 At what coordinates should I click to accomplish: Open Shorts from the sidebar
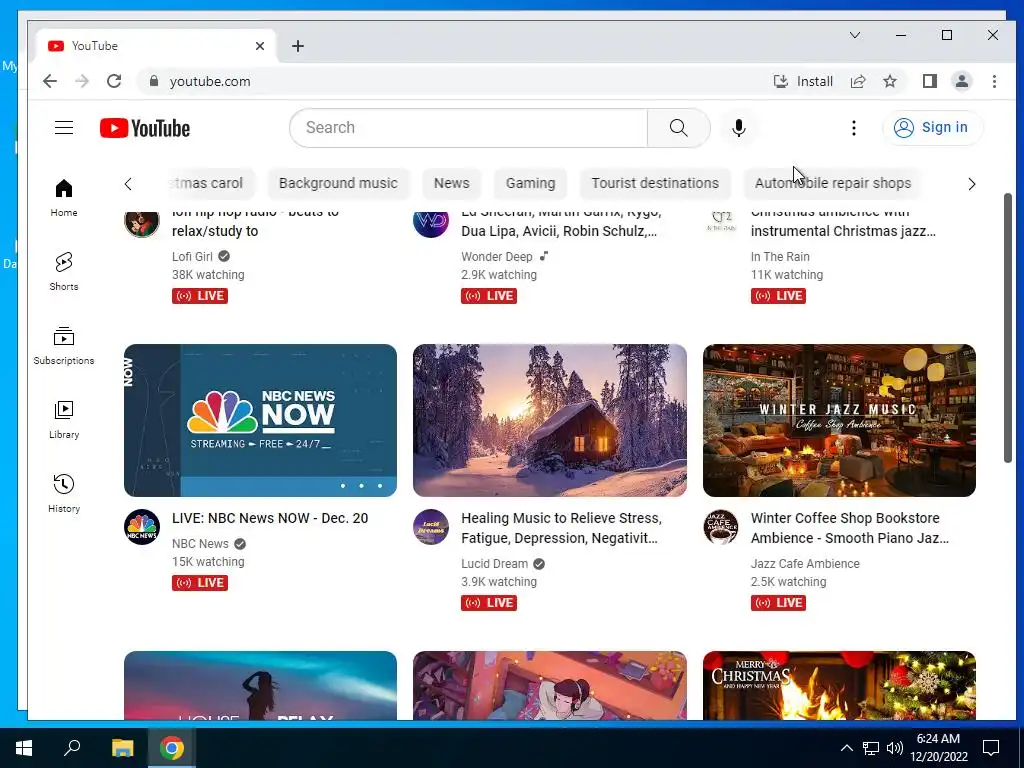point(64,271)
